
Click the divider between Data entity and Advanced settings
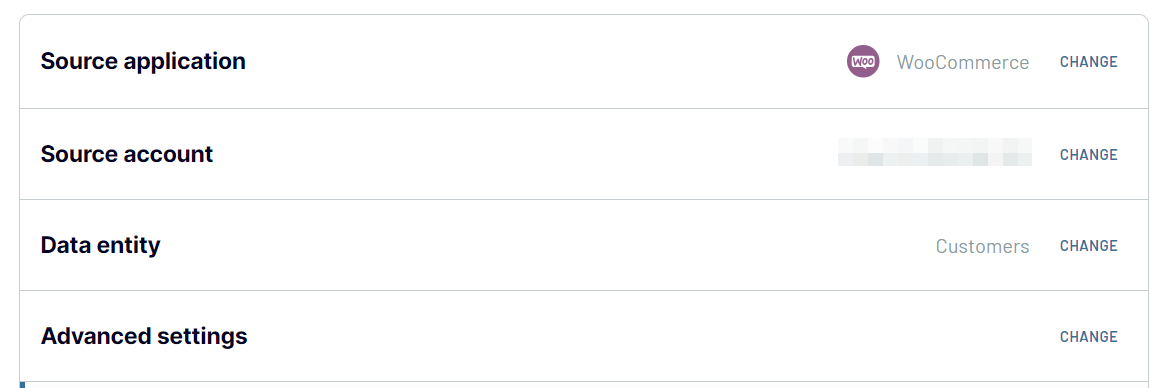584,290
